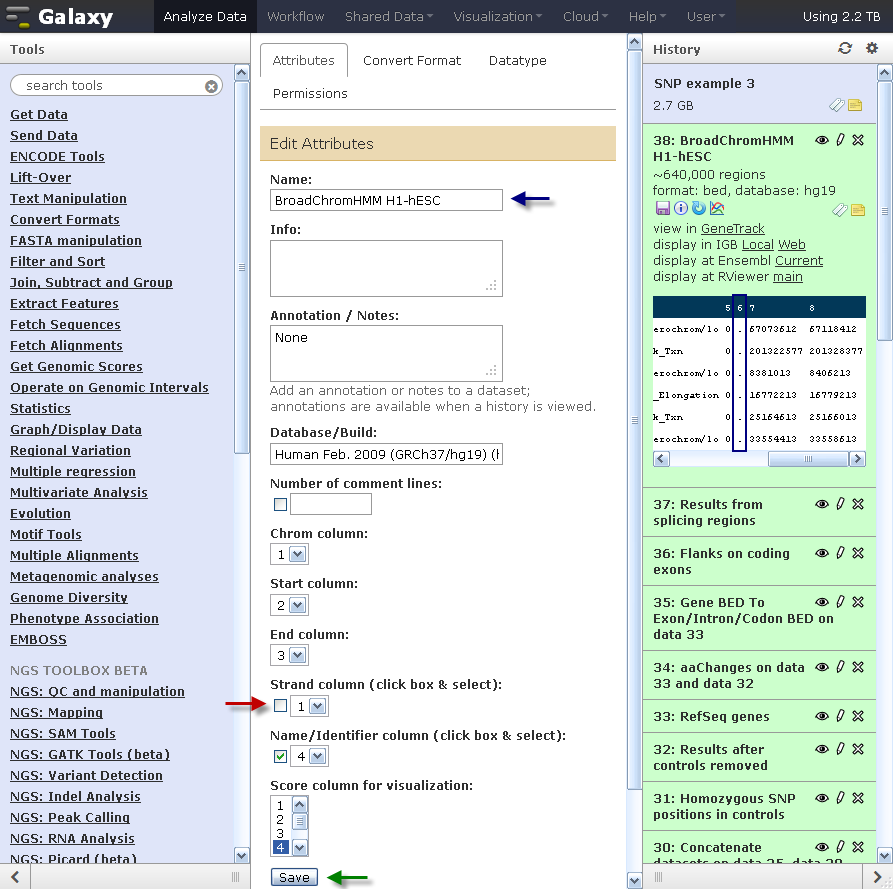View data of dataset 36 eye icon
The height and width of the screenshot is (889, 893).
[x=821, y=552]
